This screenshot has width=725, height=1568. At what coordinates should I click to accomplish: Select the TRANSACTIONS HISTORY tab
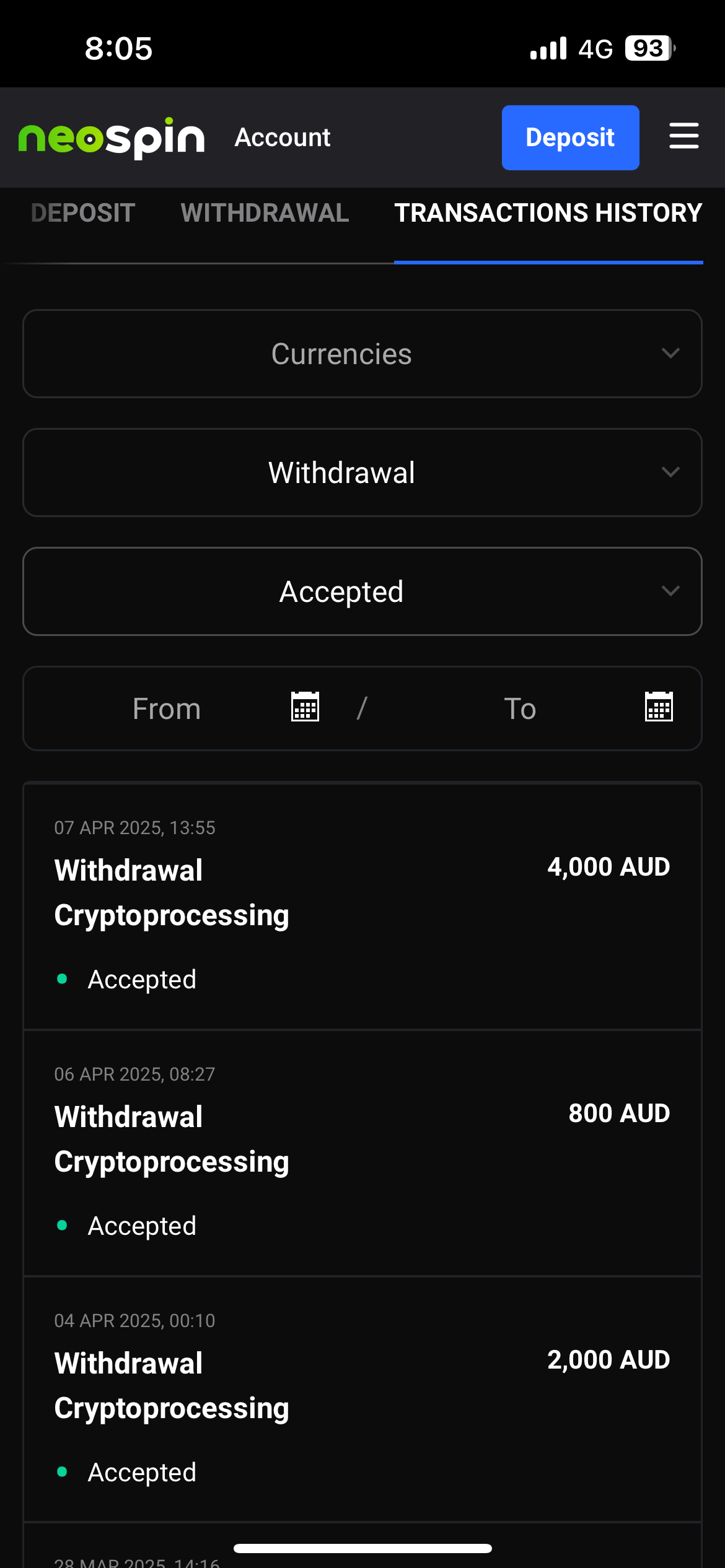tap(548, 213)
